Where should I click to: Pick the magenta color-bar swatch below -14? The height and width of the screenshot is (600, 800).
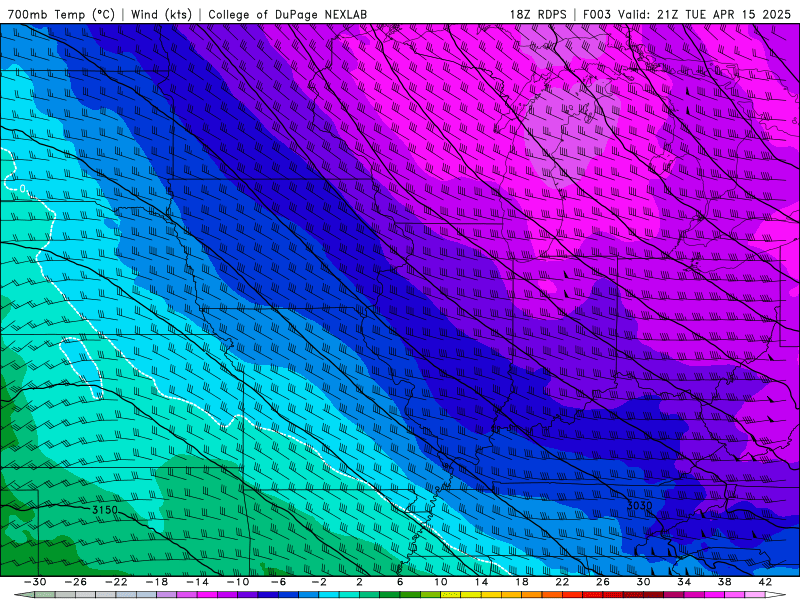tap(207, 595)
